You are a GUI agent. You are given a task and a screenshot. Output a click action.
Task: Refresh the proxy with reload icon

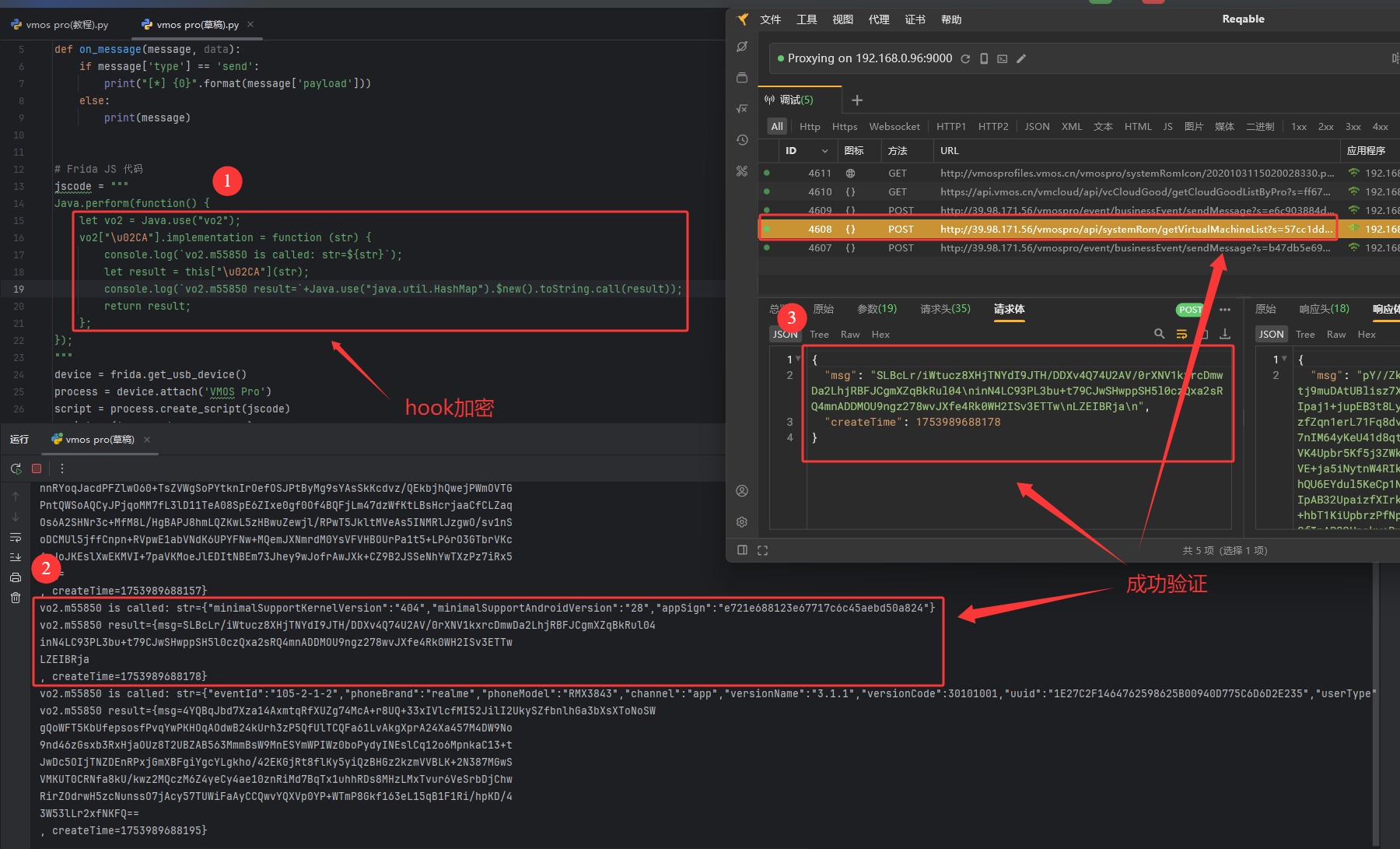pyautogui.click(x=965, y=58)
